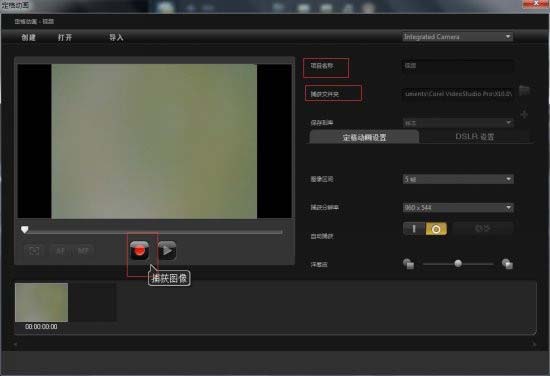The height and width of the screenshot is (376, 550).
Task: Close the stop motion window
Action: [x=536, y=4]
